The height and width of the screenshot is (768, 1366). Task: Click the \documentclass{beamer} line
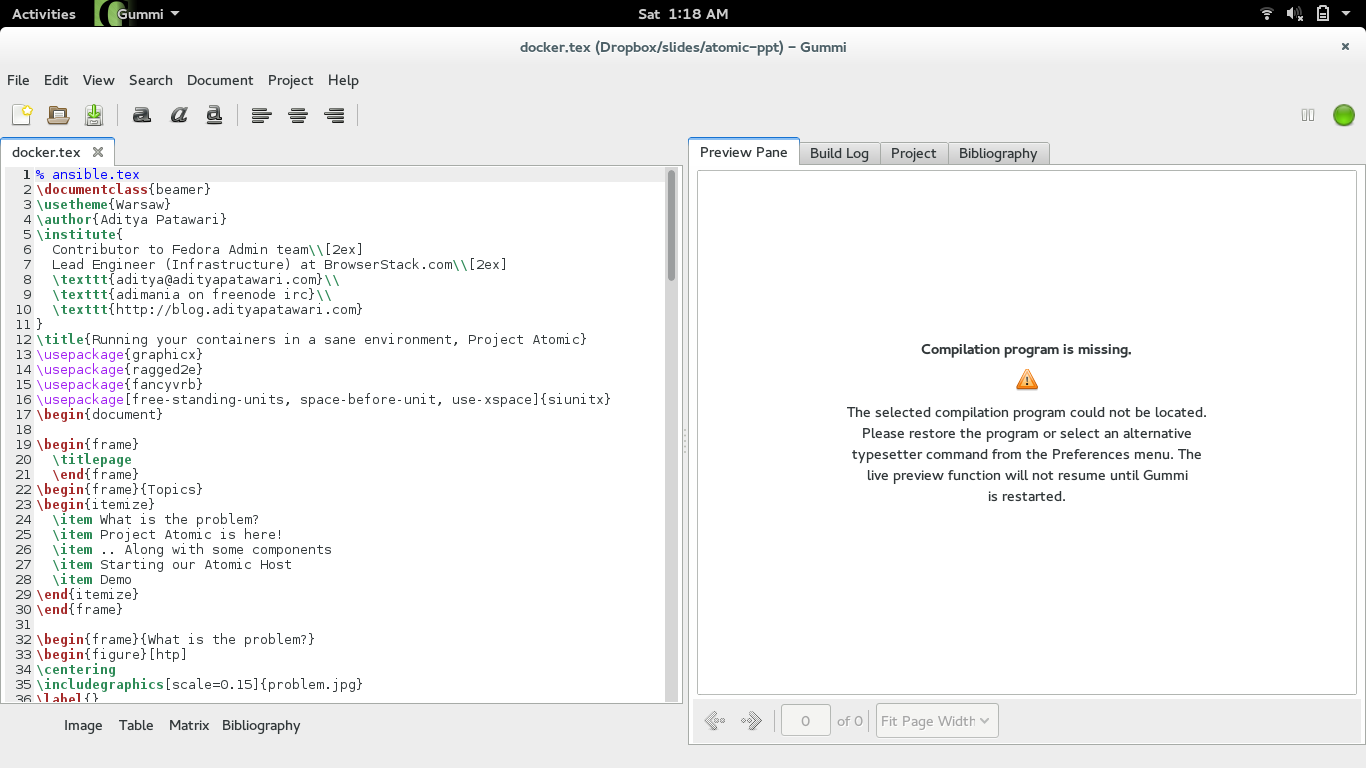click(124, 189)
